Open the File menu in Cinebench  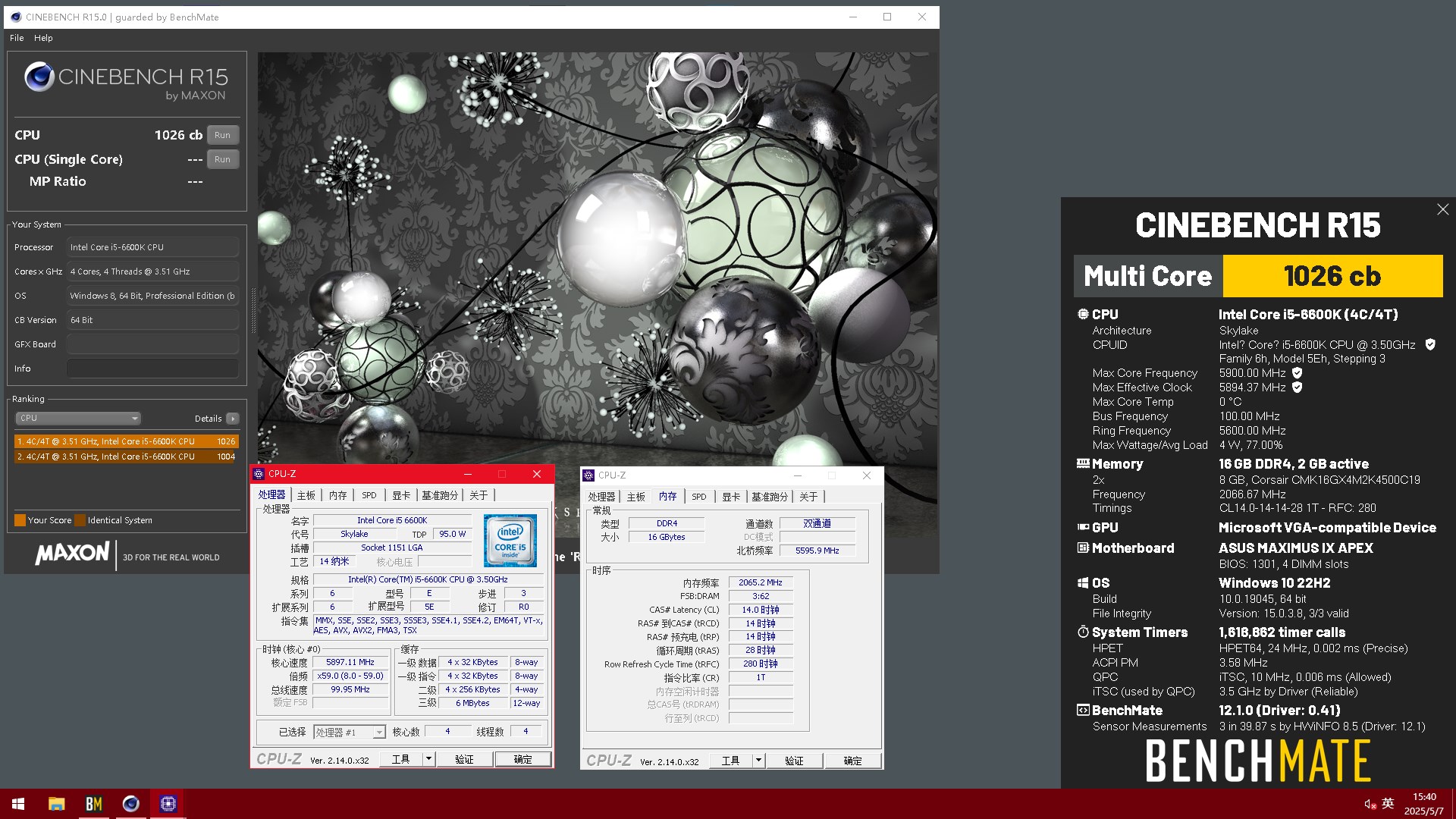(x=17, y=38)
